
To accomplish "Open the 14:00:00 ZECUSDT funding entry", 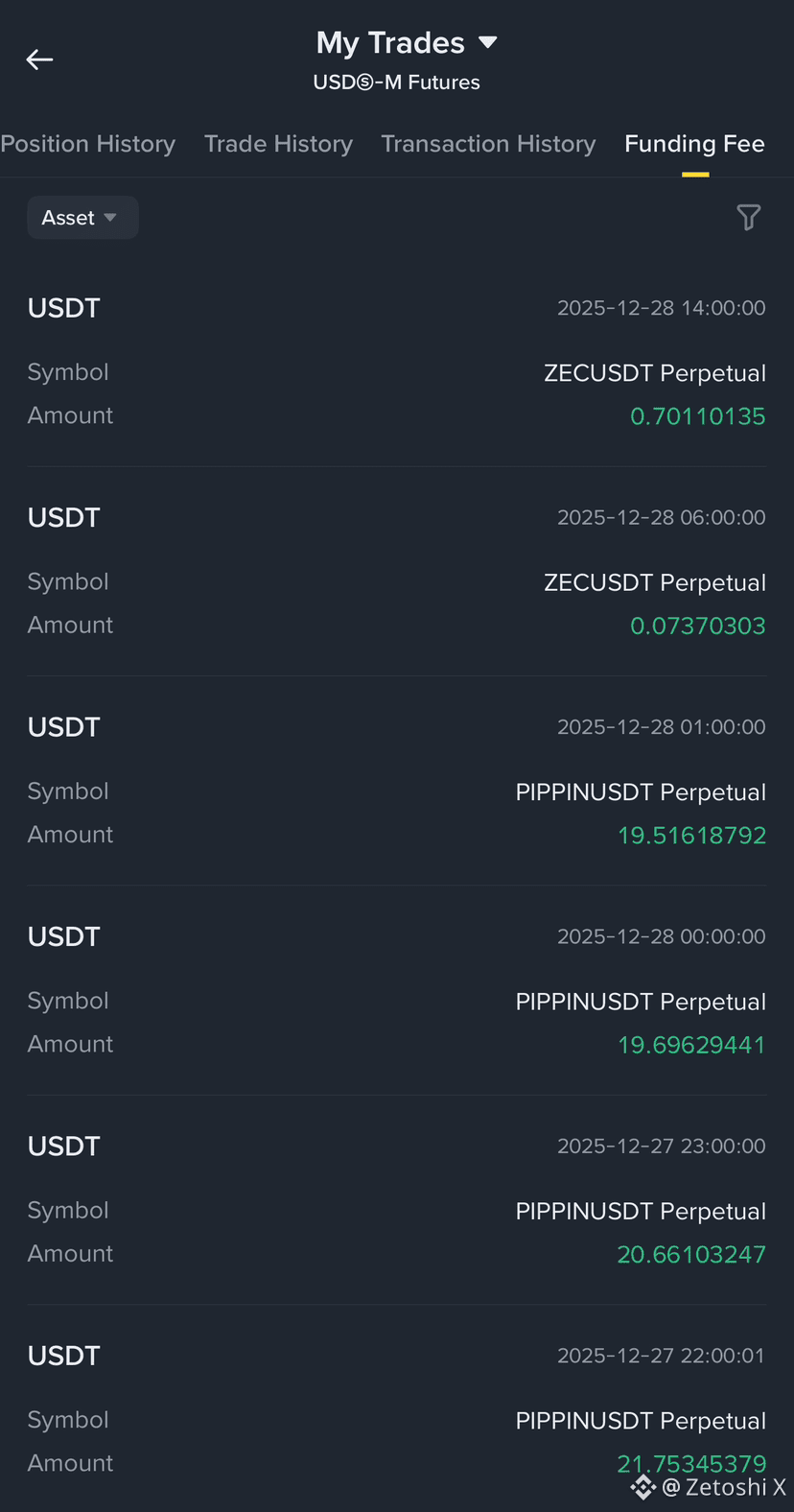I will (x=397, y=362).
